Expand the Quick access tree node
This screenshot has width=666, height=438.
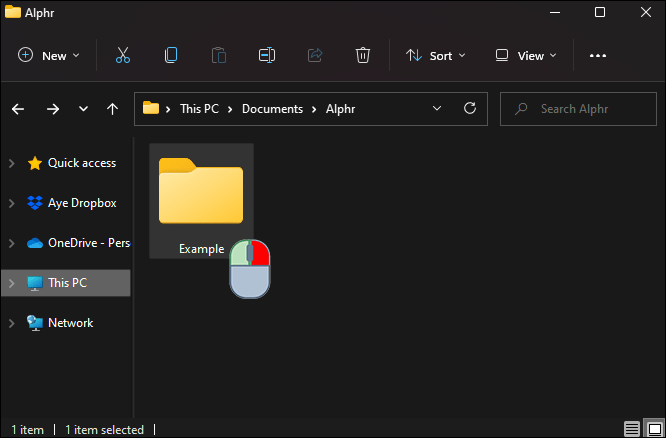pos(12,163)
